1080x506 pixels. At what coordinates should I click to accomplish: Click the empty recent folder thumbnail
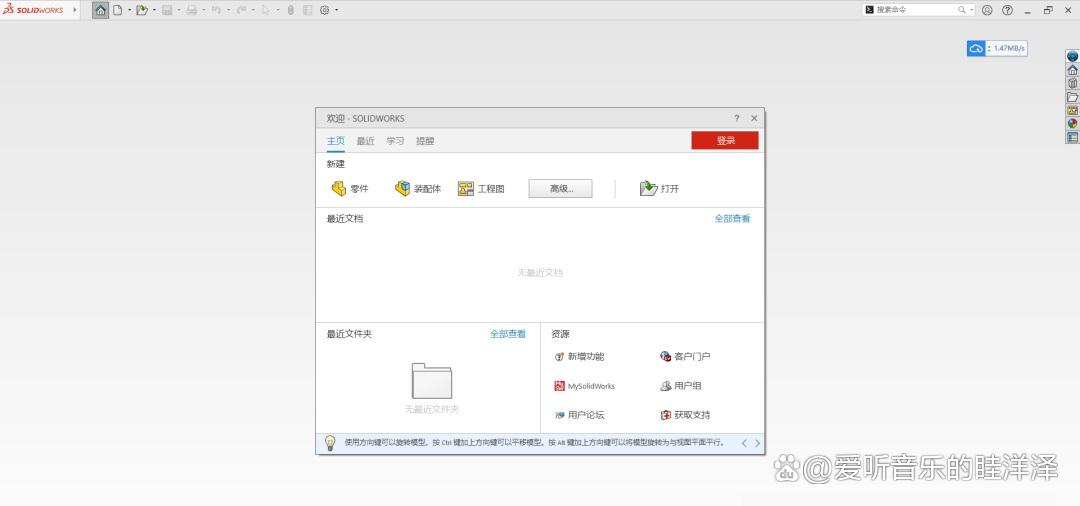tap(432, 381)
